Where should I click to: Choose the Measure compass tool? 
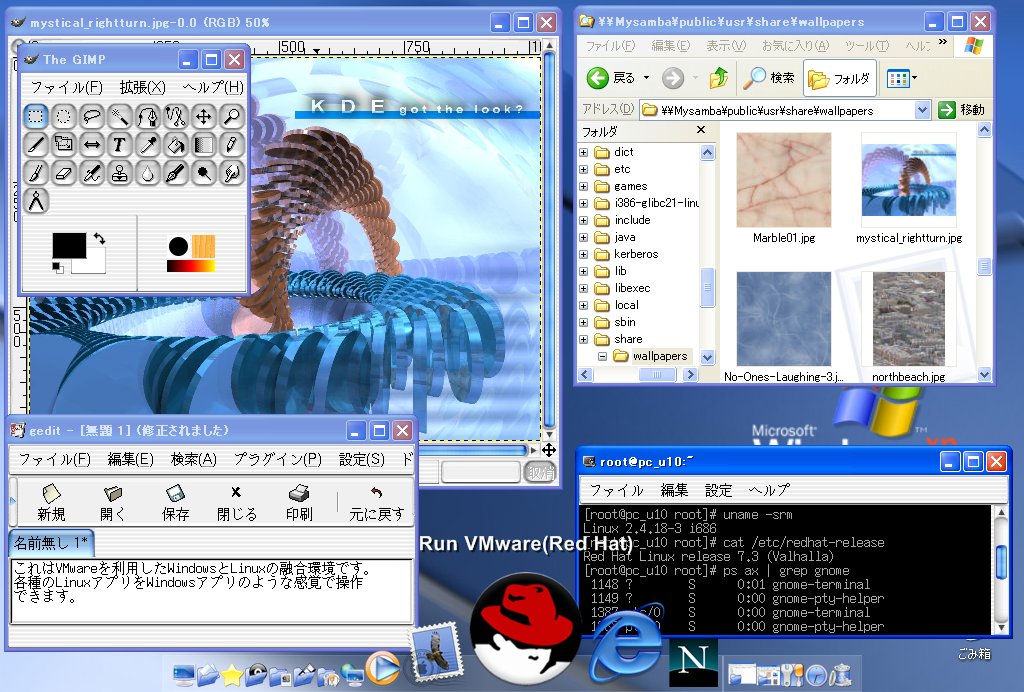click(x=35, y=200)
